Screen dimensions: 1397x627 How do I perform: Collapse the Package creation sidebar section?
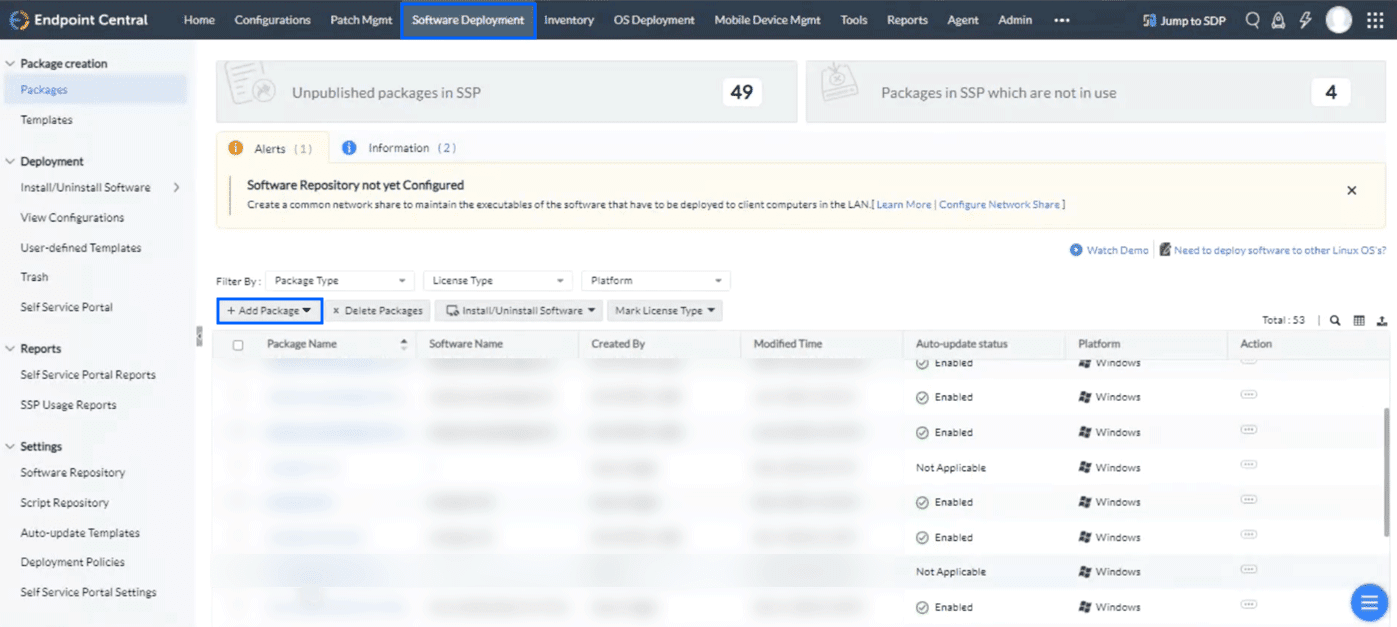10,64
